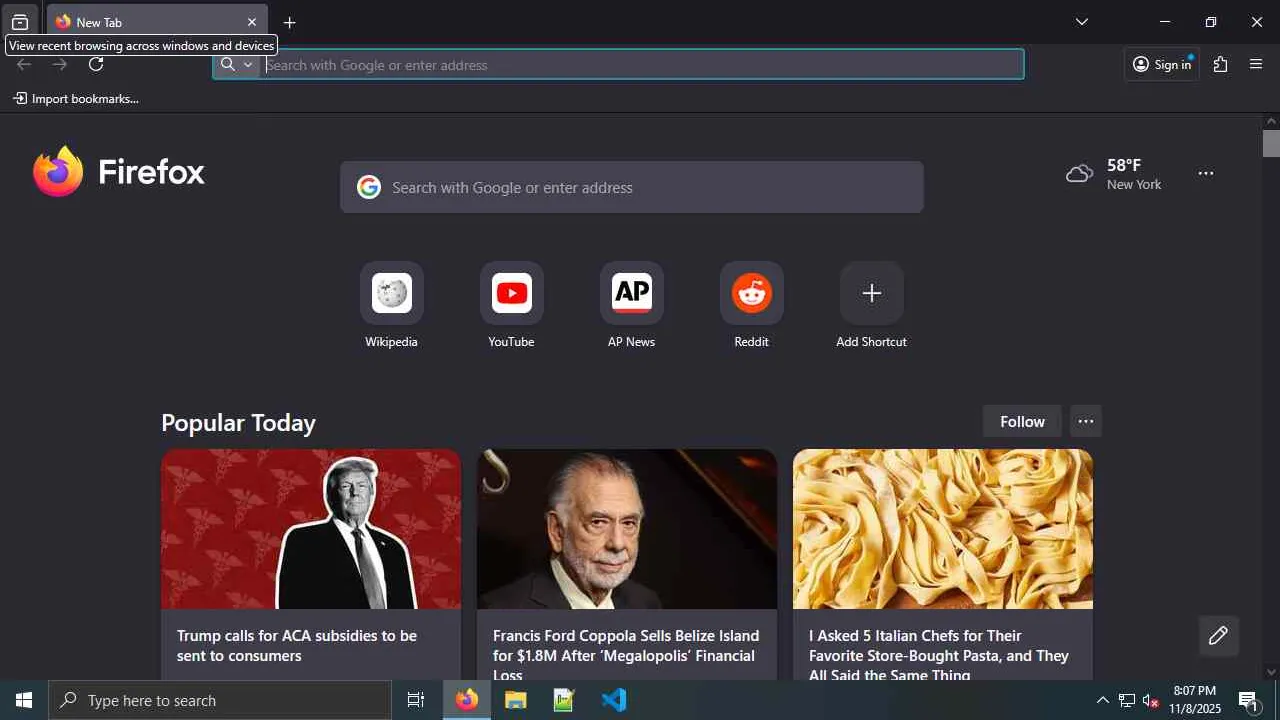This screenshot has width=1280, height=720.
Task: Launch Visual Studio Code from the taskbar
Action: [x=614, y=701]
